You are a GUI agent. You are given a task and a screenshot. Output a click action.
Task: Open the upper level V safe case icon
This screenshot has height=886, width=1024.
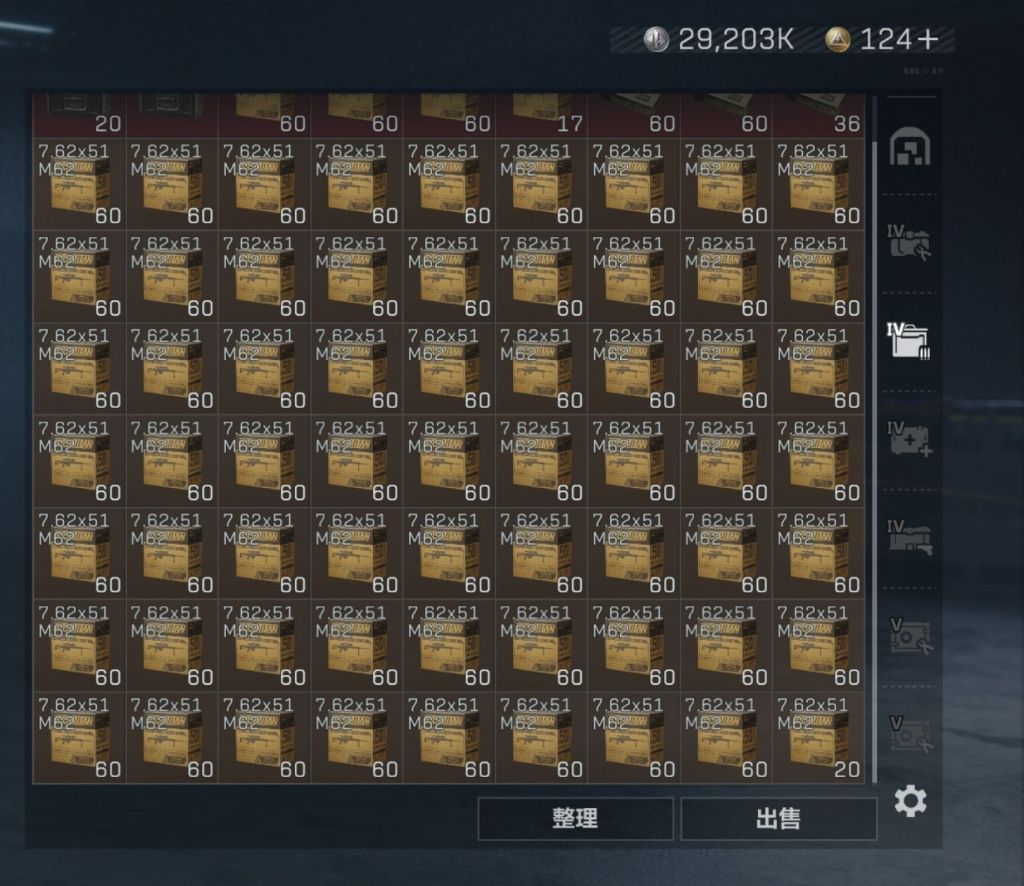click(x=911, y=636)
